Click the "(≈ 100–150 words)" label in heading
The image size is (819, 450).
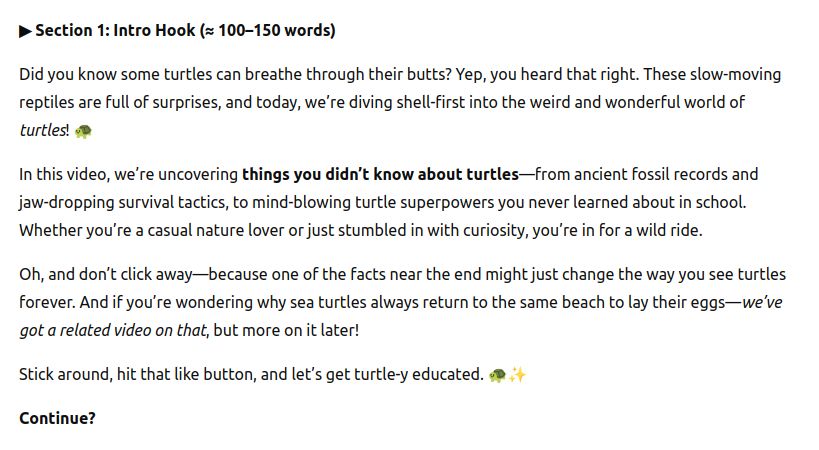point(274,31)
